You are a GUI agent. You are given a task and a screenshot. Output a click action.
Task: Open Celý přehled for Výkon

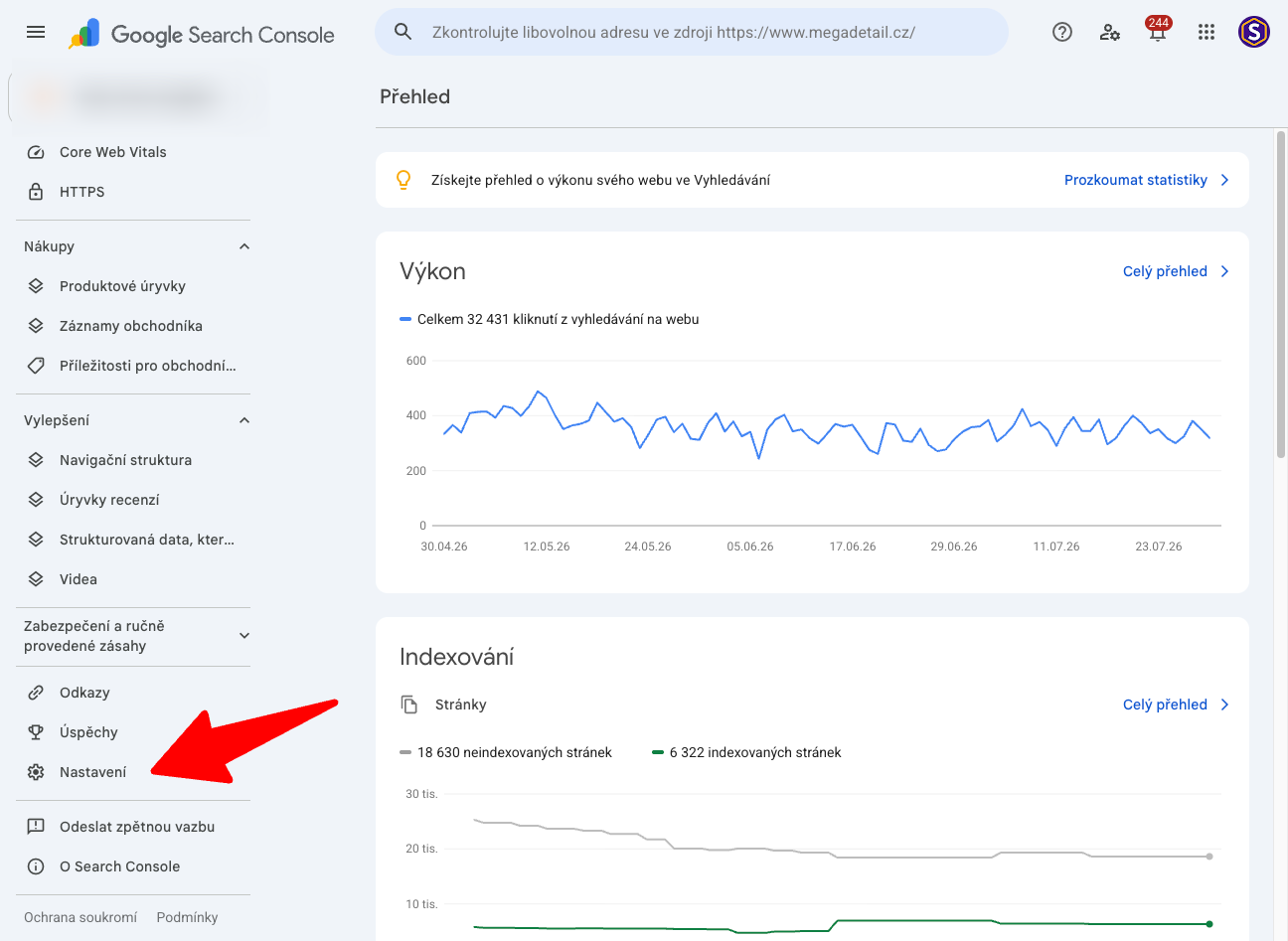pyautogui.click(x=1165, y=271)
